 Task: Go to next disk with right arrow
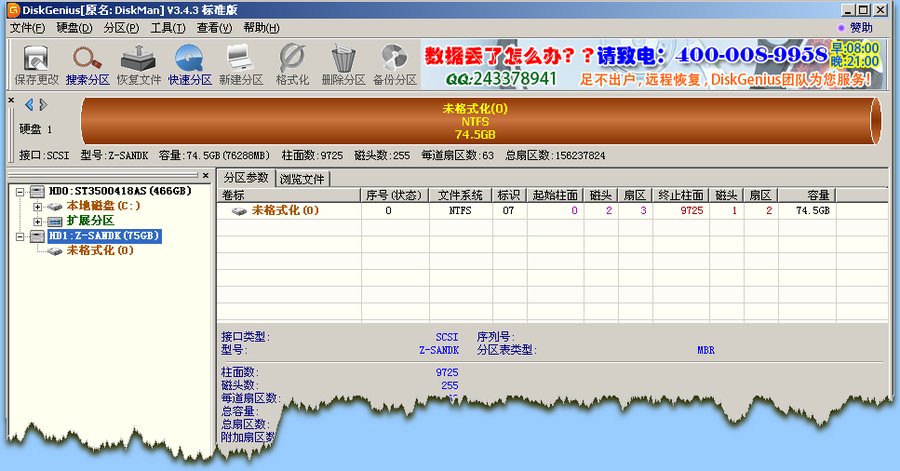43,104
